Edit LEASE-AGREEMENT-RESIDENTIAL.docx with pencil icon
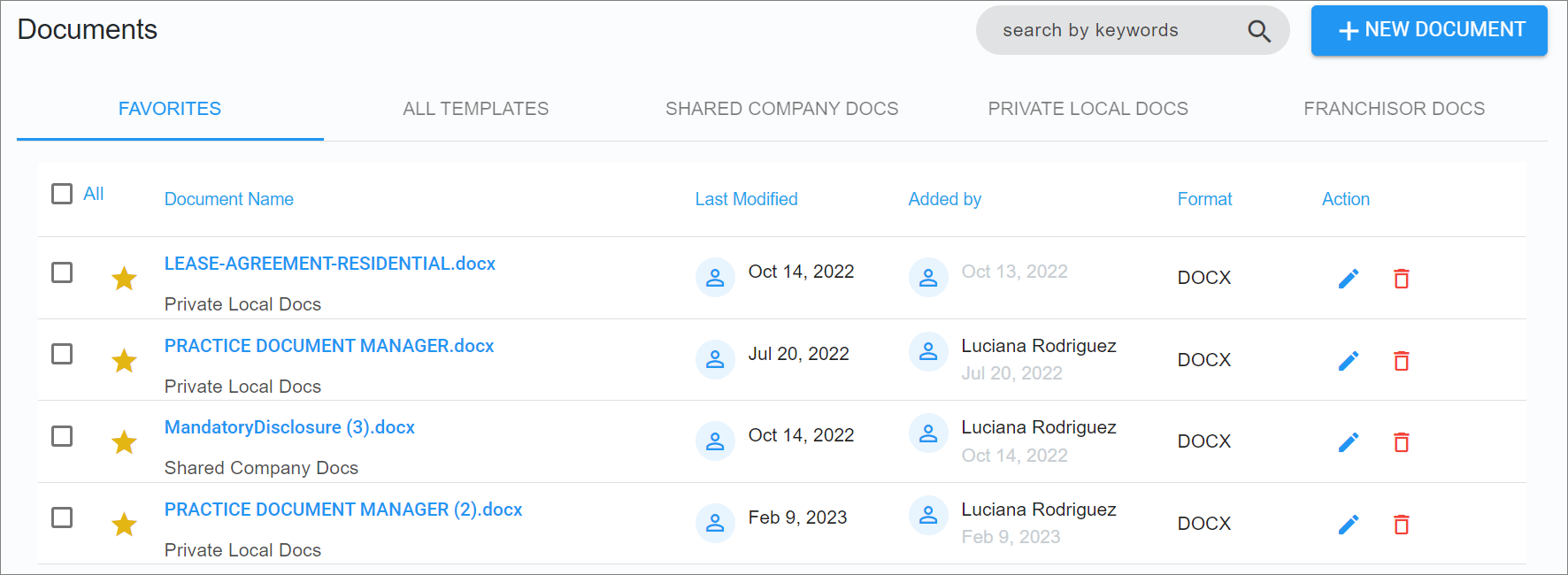 (x=1349, y=279)
